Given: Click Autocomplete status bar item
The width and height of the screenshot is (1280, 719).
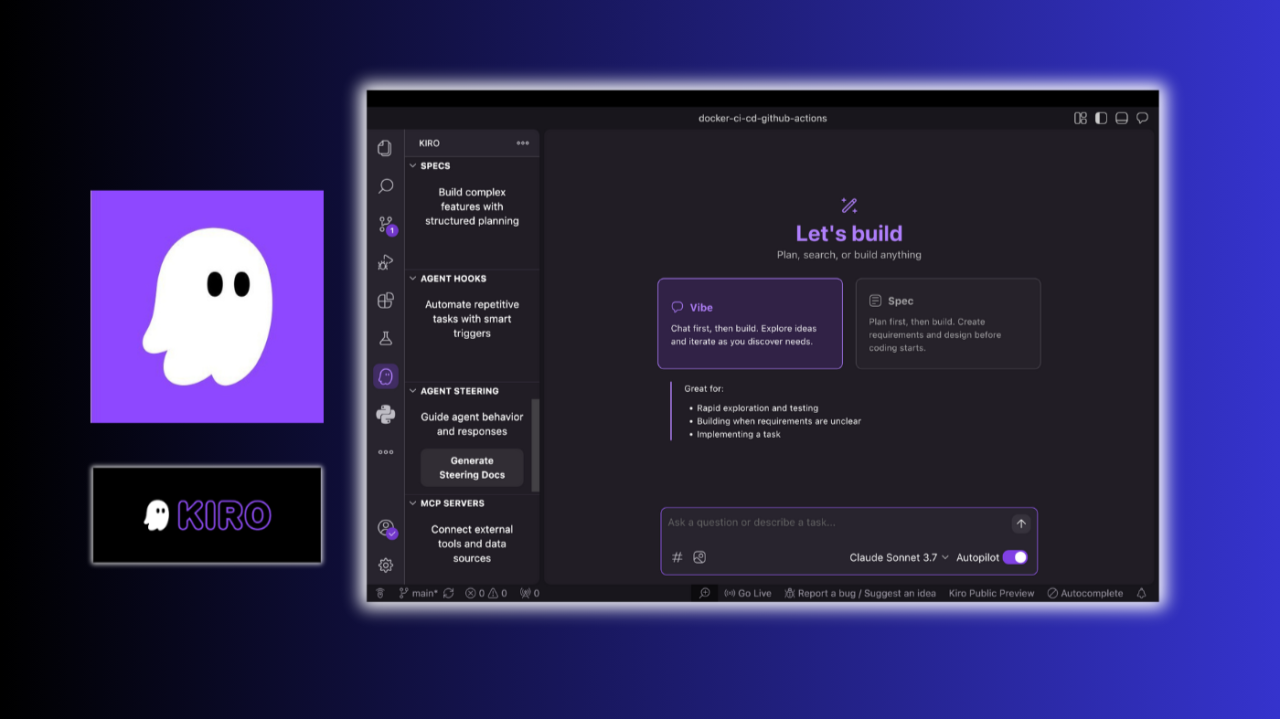Looking at the screenshot, I should click(x=1085, y=593).
